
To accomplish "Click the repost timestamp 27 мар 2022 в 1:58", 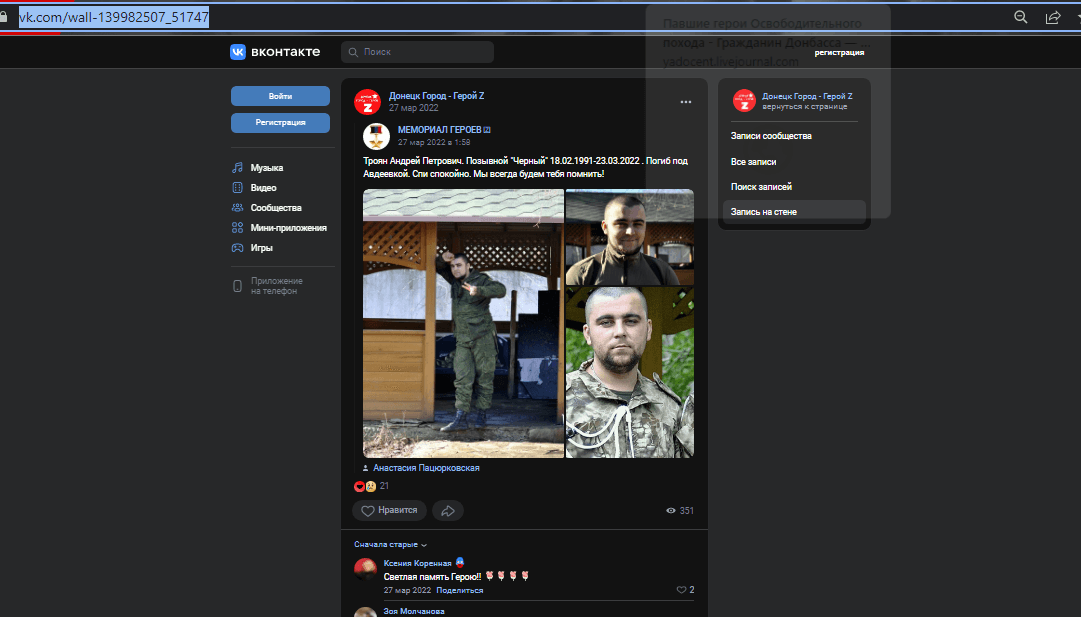I will (x=434, y=142).
